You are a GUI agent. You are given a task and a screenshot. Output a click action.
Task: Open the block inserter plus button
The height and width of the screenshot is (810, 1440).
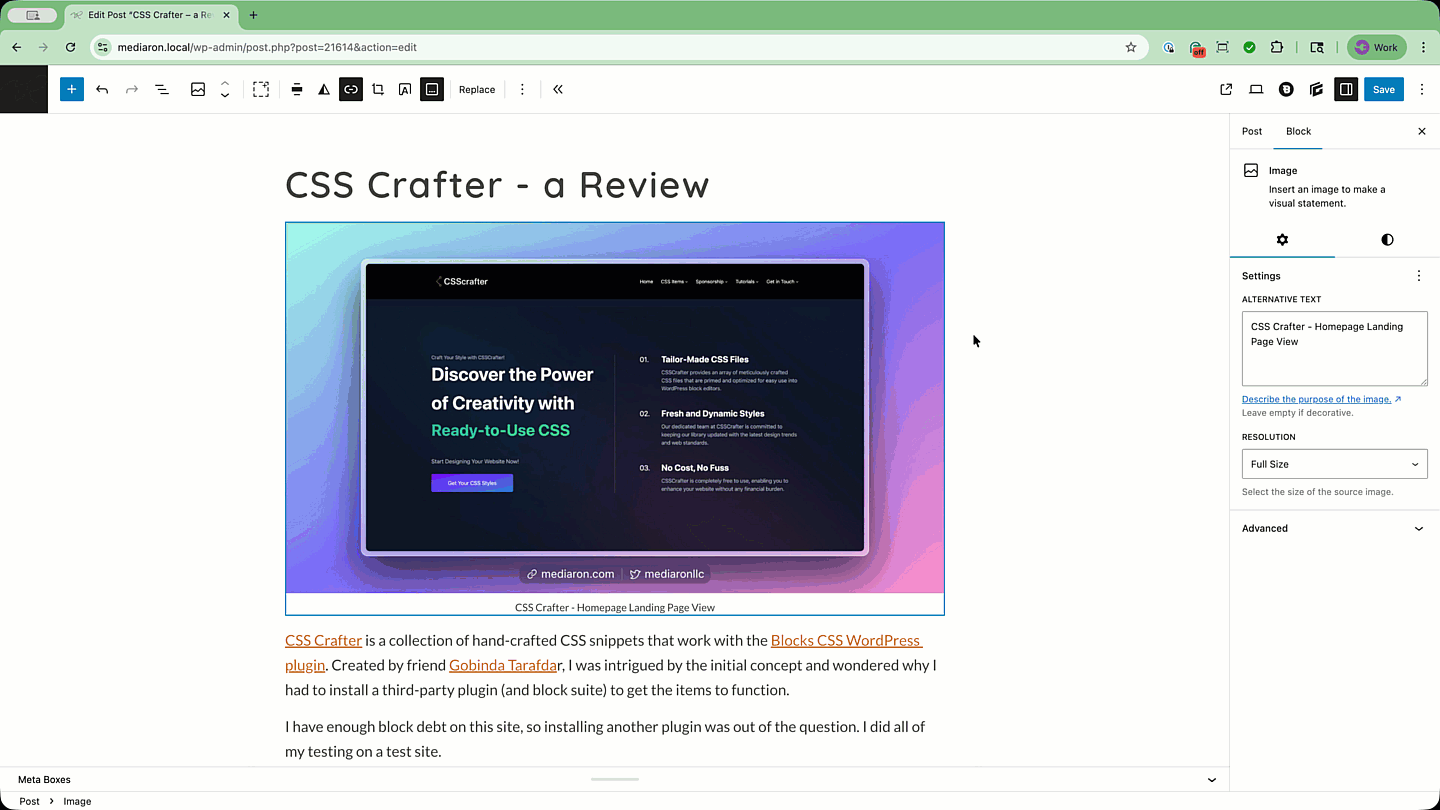pos(71,89)
